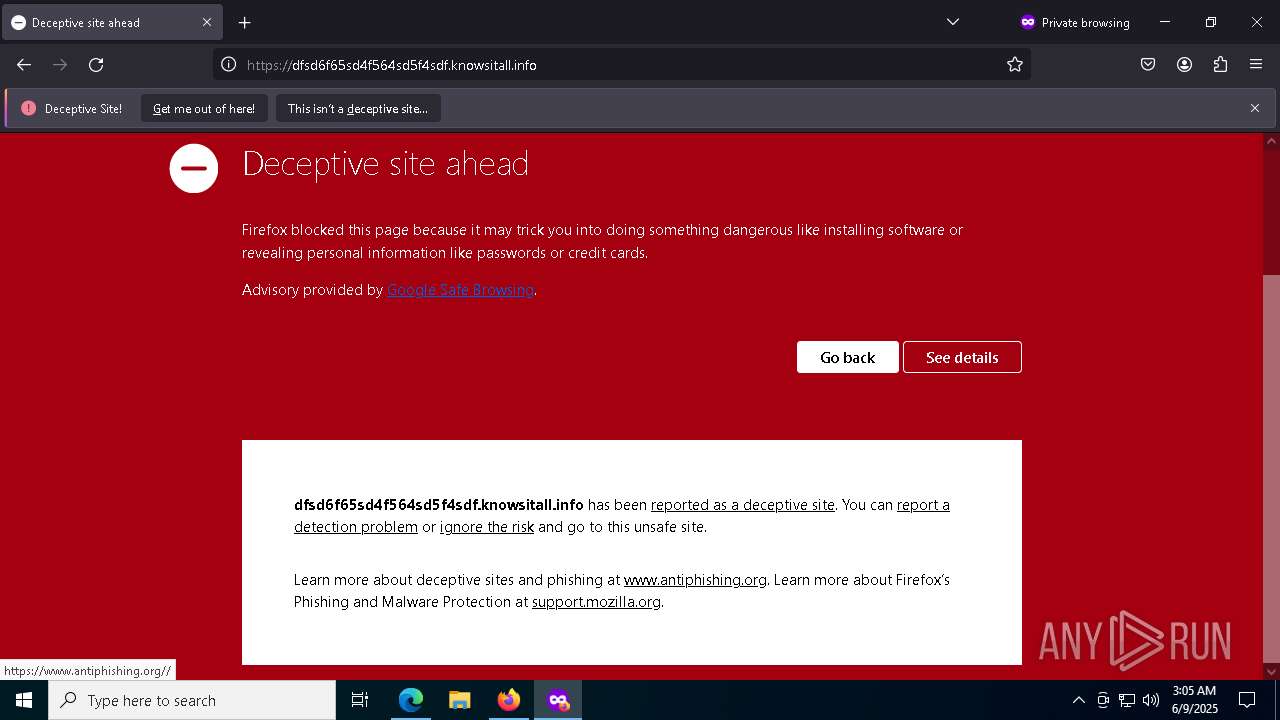Open a new tab with plus
This screenshot has height=720, width=1280.
(244, 22)
